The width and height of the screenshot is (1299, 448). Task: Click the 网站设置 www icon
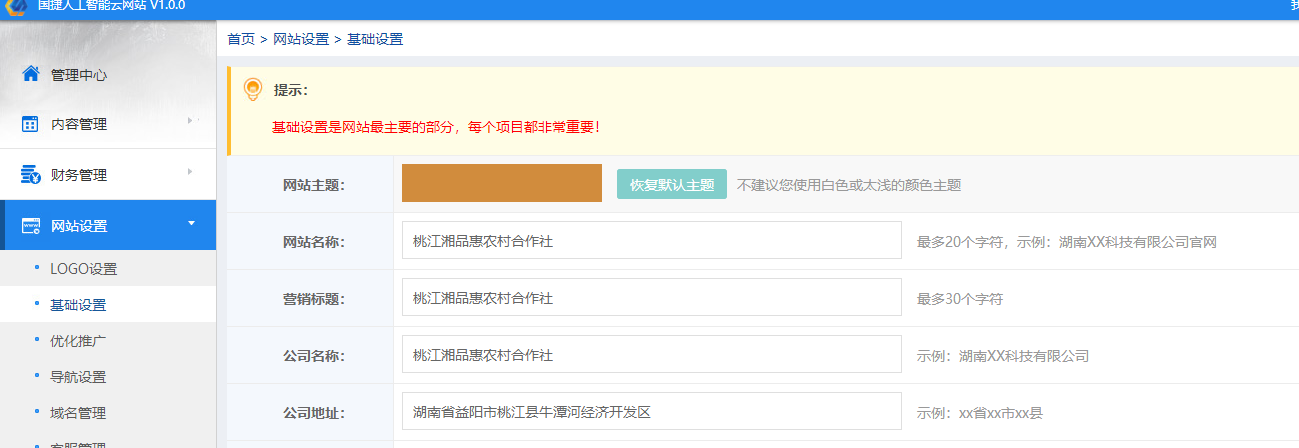click(30, 225)
